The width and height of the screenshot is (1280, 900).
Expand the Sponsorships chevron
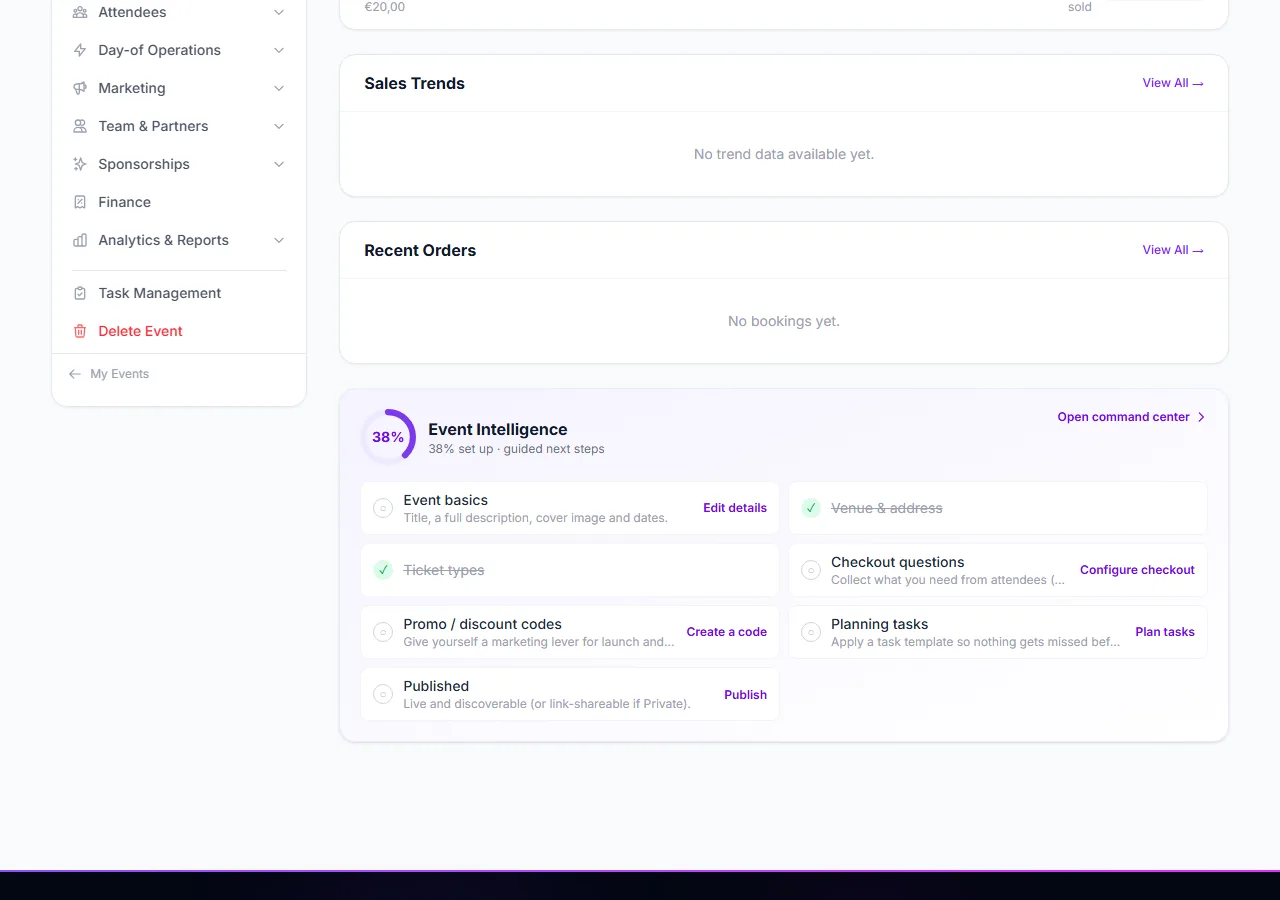point(279,164)
